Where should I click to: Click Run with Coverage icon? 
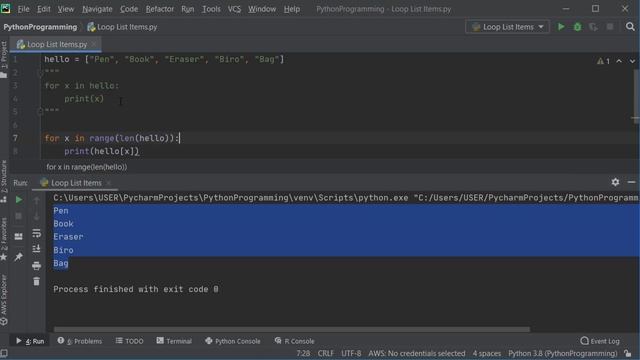tap(593, 27)
